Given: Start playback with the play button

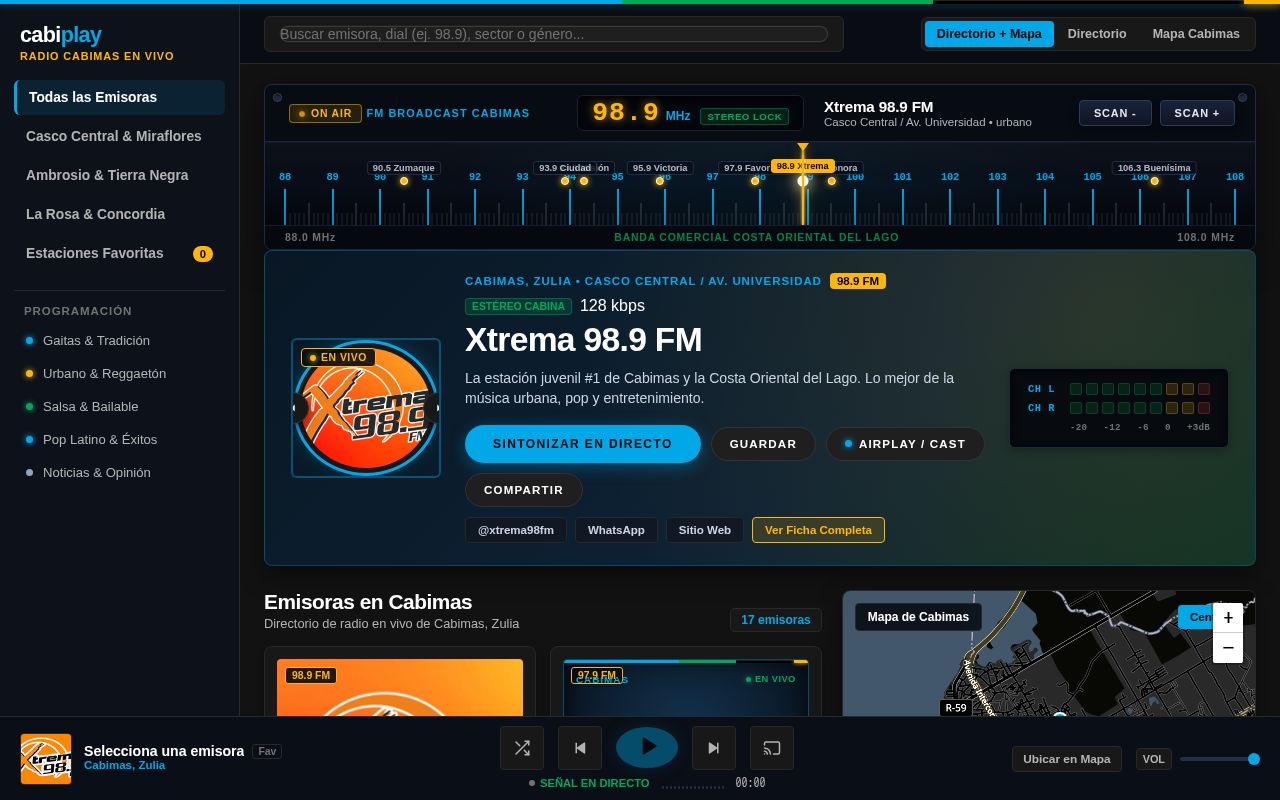Looking at the screenshot, I should (x=647, y=747).
